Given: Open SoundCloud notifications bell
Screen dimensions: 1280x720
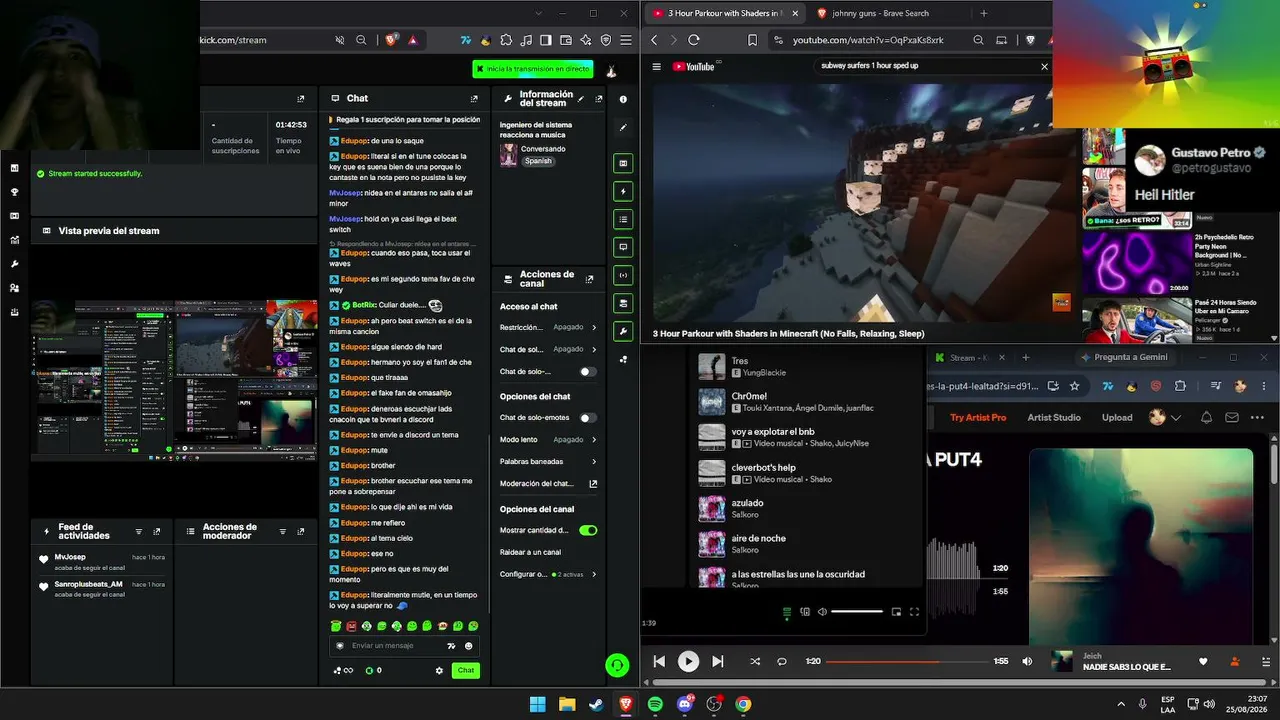Looking at the screenshot, I should click(x=1206, y=417).
